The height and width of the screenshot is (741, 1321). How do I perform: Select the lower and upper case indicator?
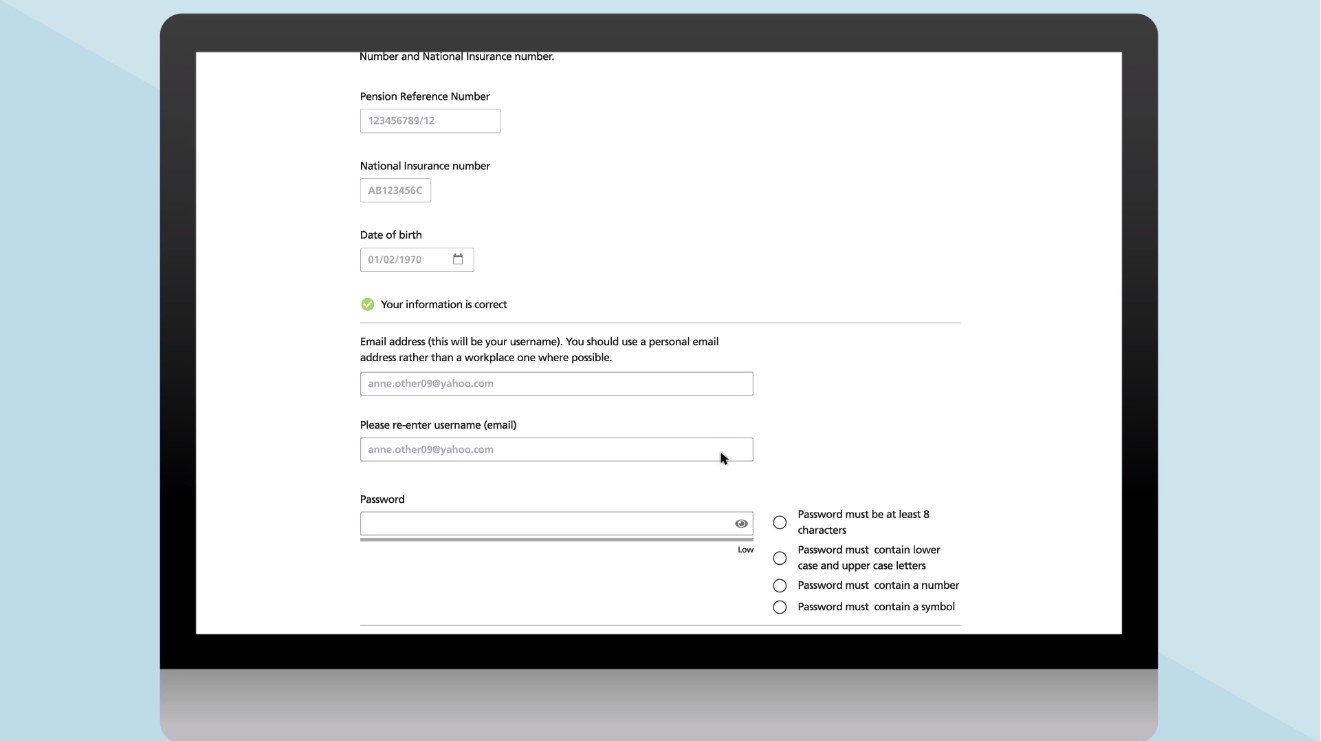point(780,558)
